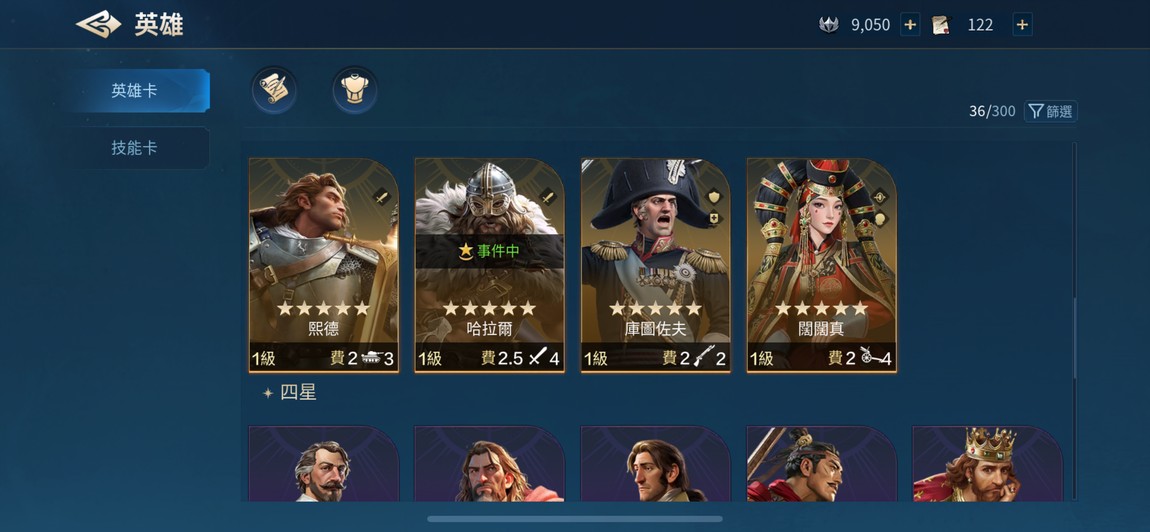Image resolution: width=1150 pixels, height=532 pixels.
Task: Select the 熙德 hero card
Action: [x=323, y=265]
